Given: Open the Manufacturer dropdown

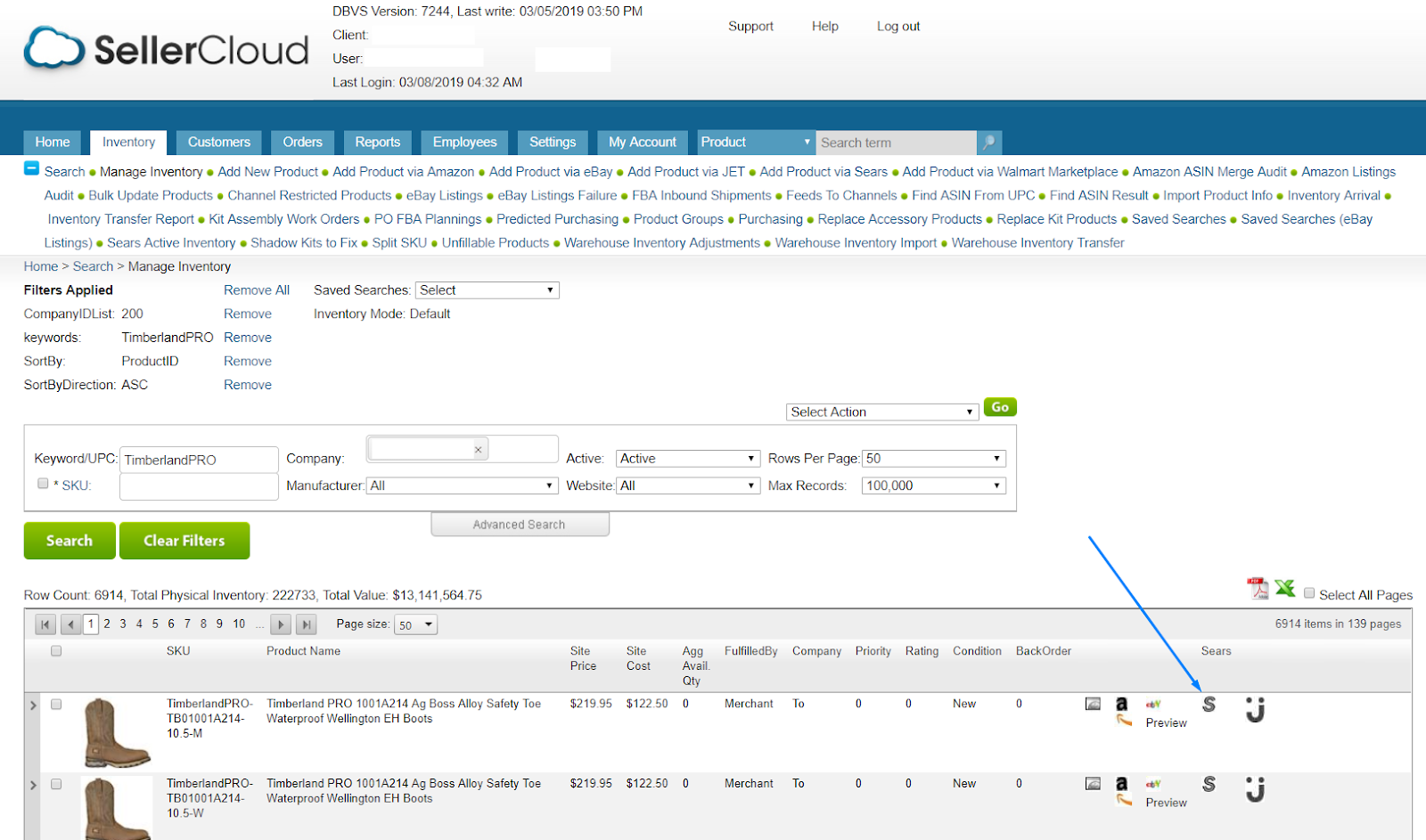Looking at the screenshot, I should (x=462, y=485).
